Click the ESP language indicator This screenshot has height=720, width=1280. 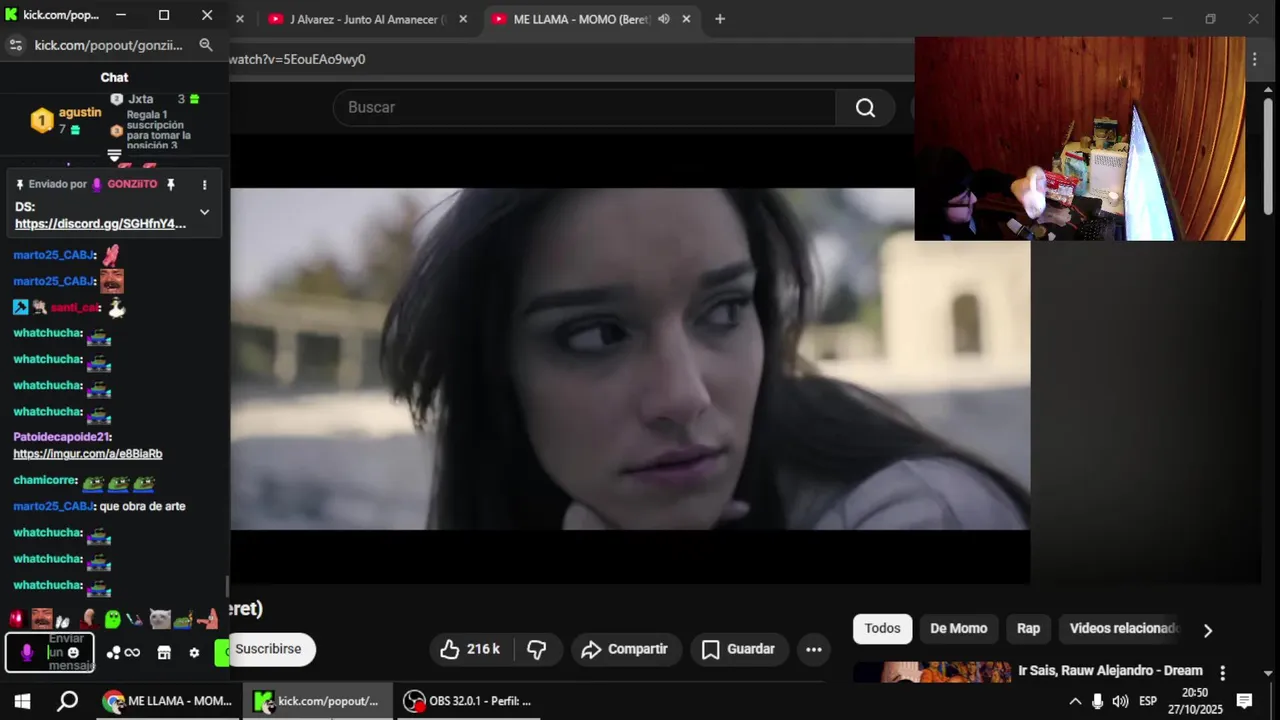point(1148,701)
